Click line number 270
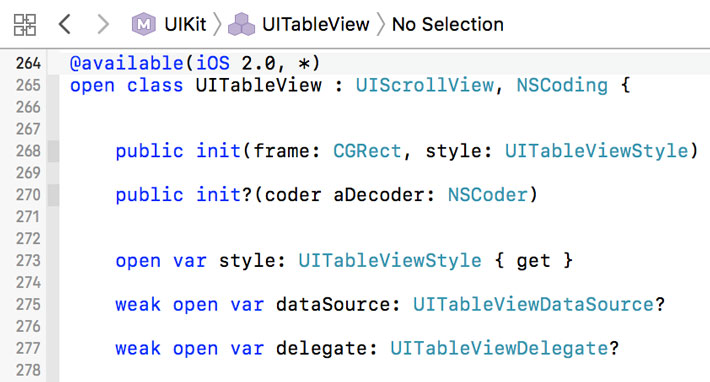Viewport: 710px width, 382px height. tap(28, 195)
